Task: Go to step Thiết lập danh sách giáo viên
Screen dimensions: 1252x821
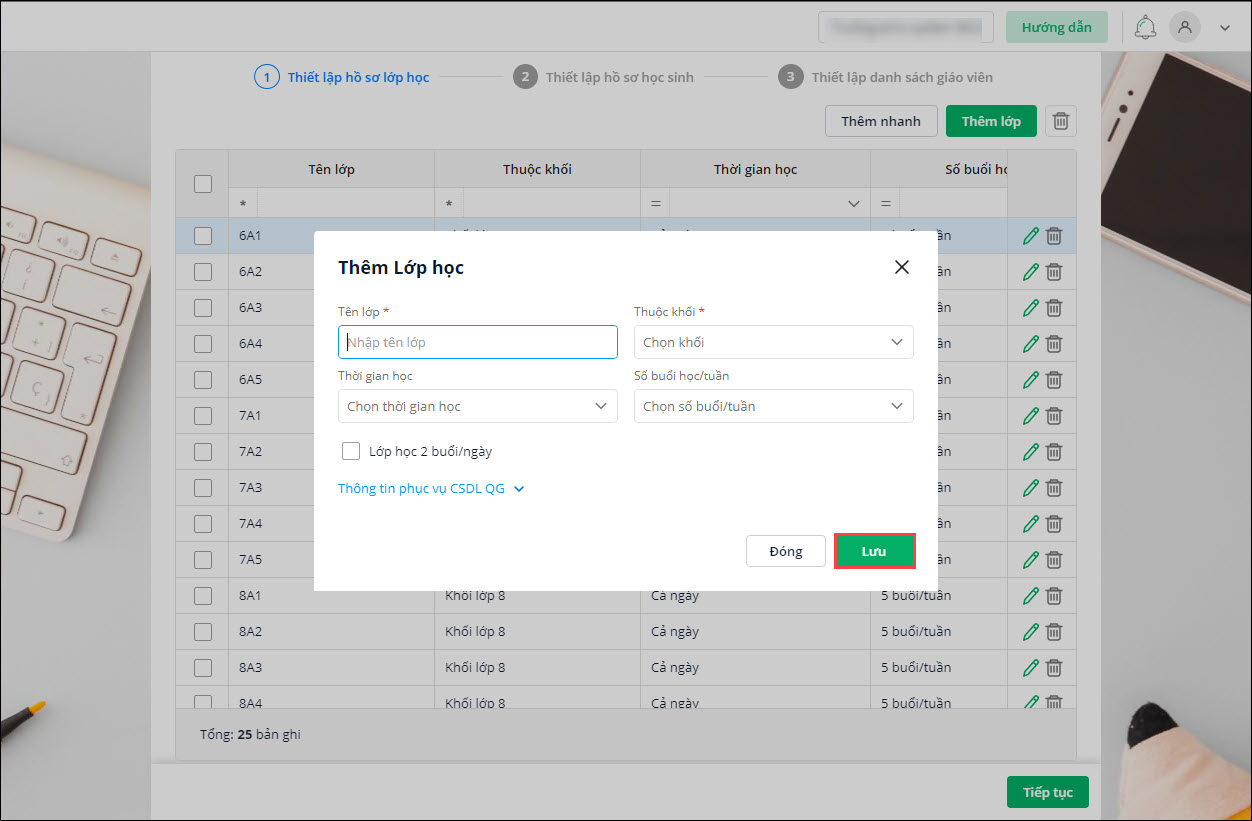Action: (886, 77)
